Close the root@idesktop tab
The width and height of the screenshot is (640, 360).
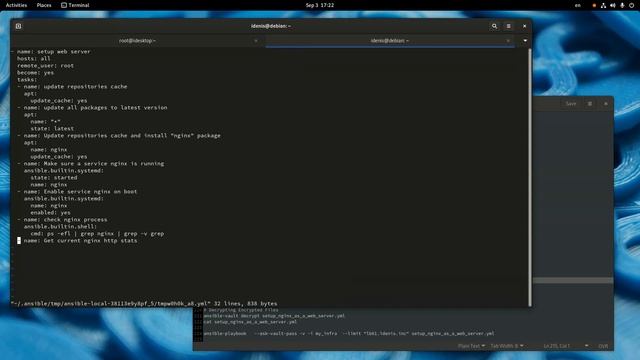tap(256, 41)
